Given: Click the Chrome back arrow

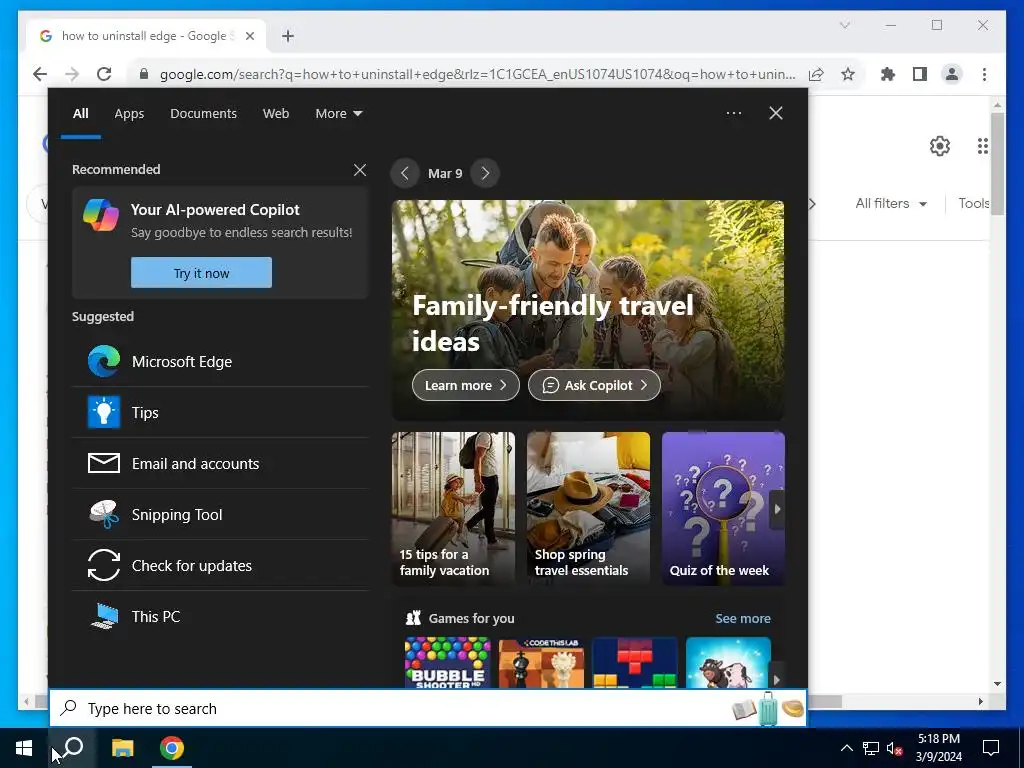Looking at the screenshot, I should tap(40, 74).
